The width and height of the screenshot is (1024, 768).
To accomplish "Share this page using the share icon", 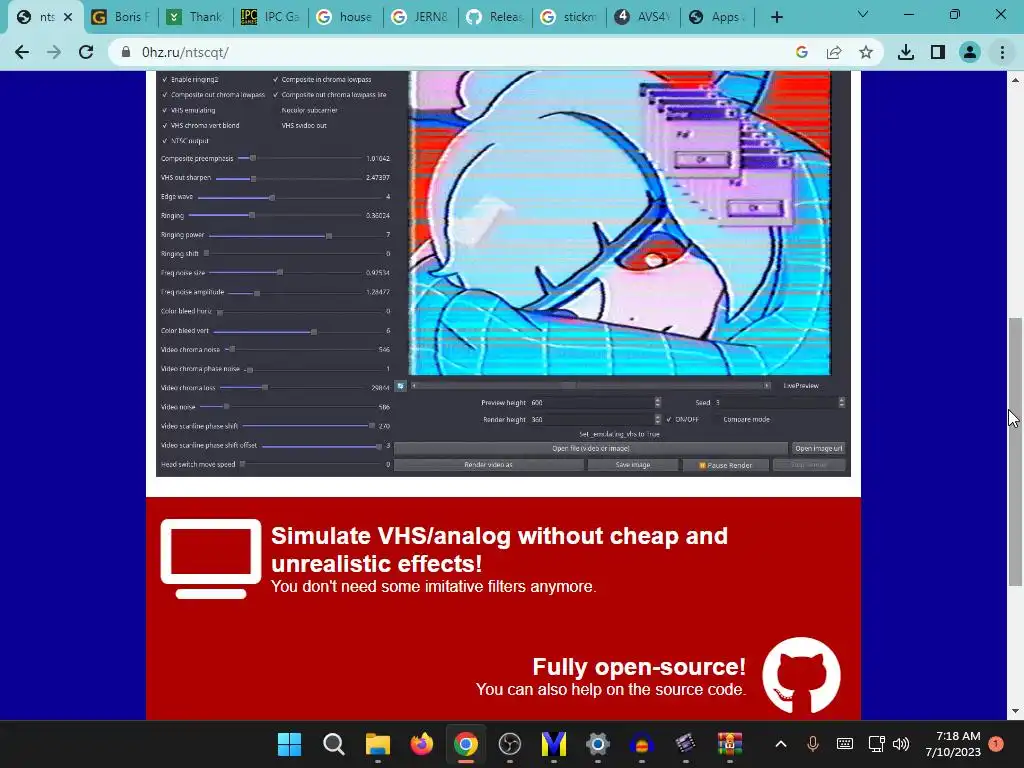I will click(834, 52).
